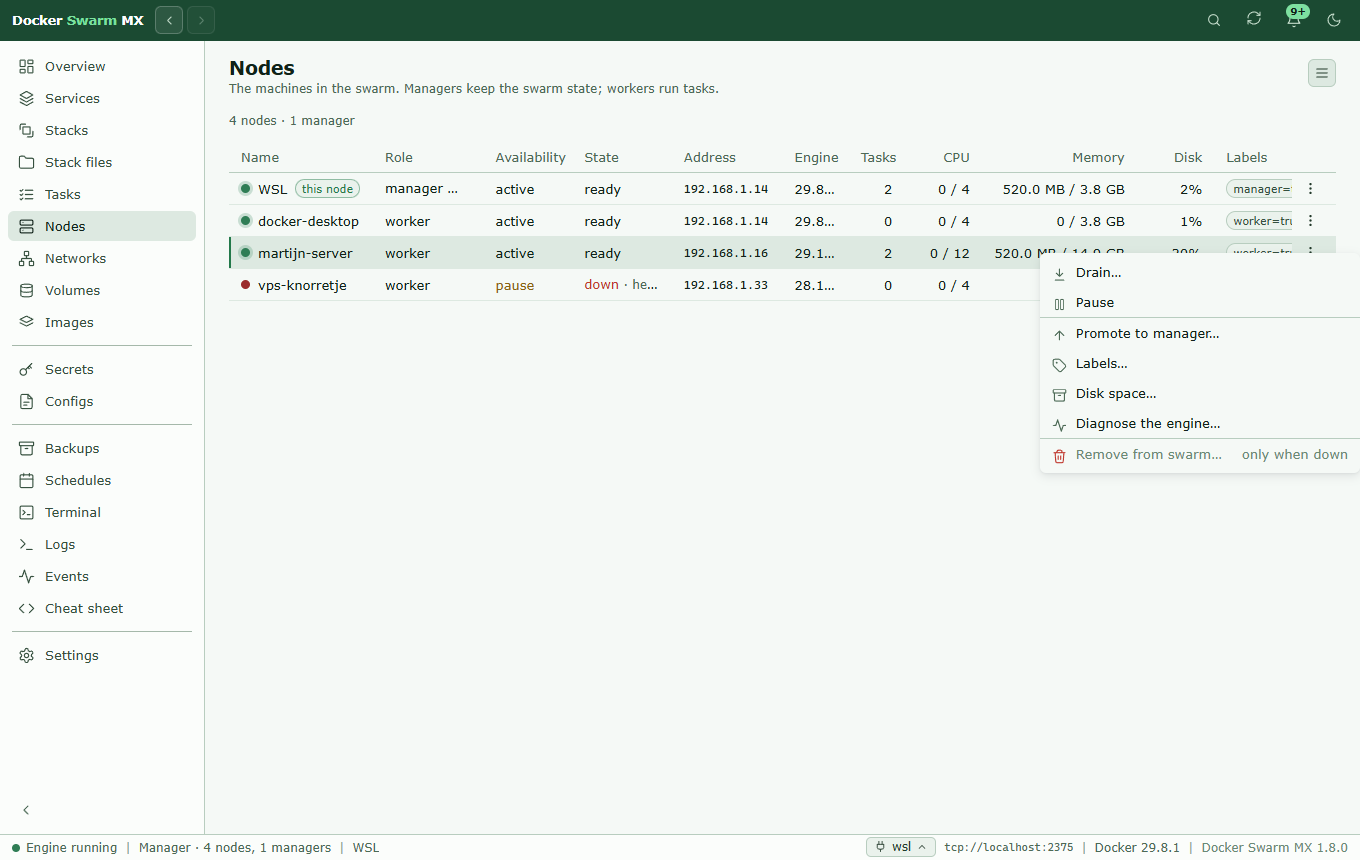The image size is (1360, 860).
Task: Open Volumes in the sidebar
Action: tap(102, 290)
